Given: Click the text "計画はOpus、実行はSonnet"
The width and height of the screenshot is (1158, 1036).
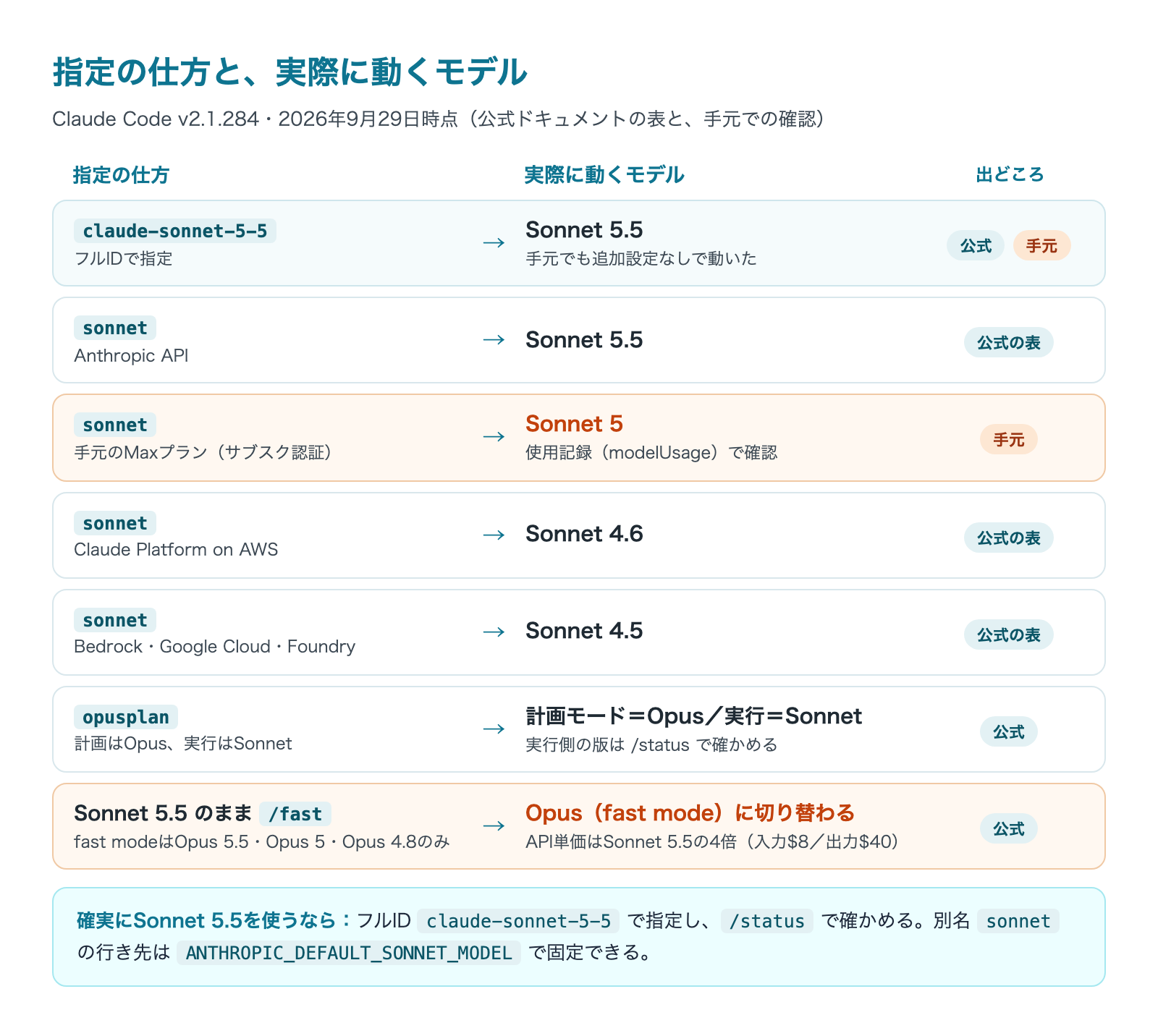Looking at the screenshot, I should [x=183, y=743].
